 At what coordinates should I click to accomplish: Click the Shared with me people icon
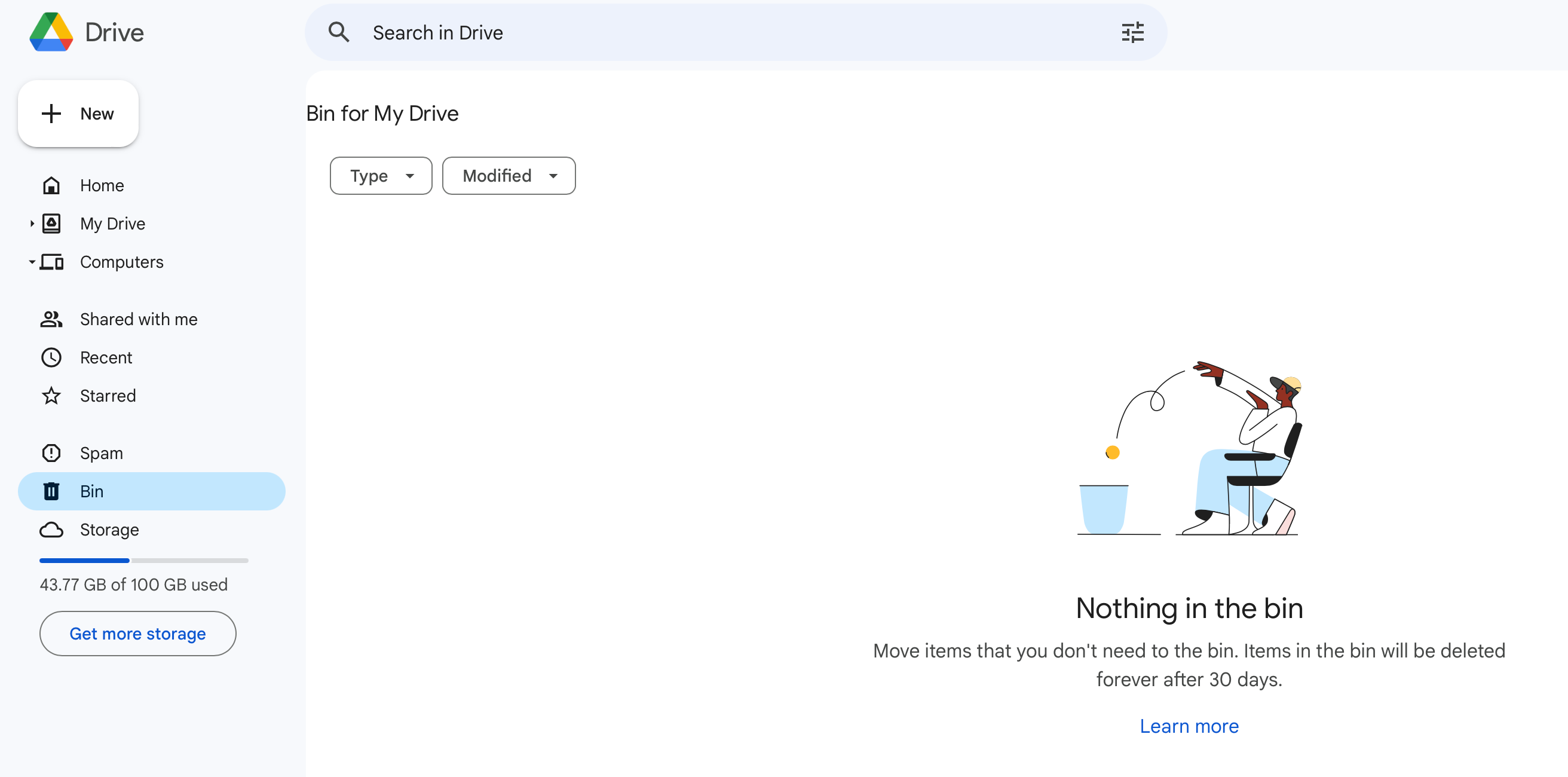point(51,319)
